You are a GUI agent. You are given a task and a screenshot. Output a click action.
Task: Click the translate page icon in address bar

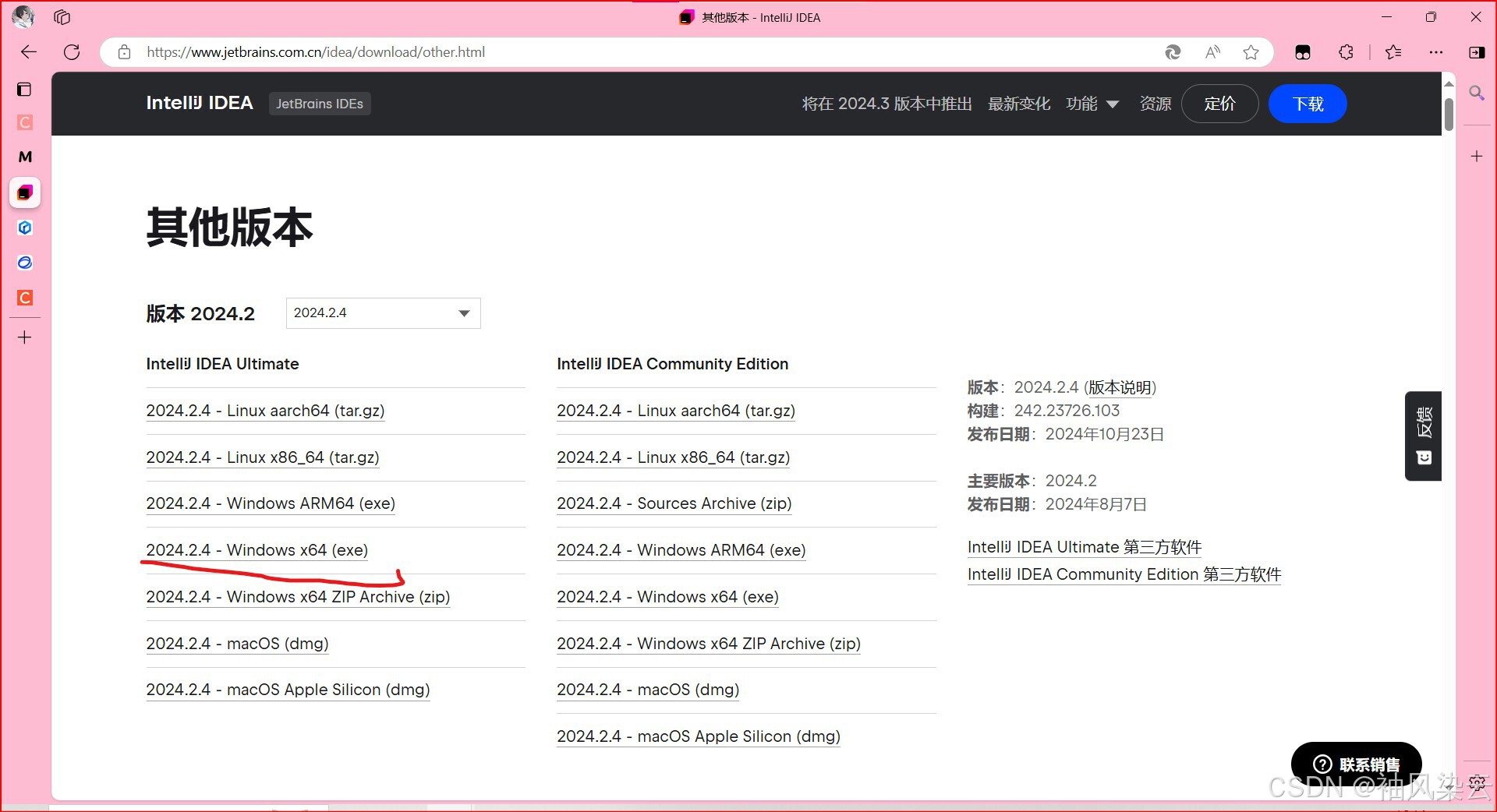pos(1173,52)
